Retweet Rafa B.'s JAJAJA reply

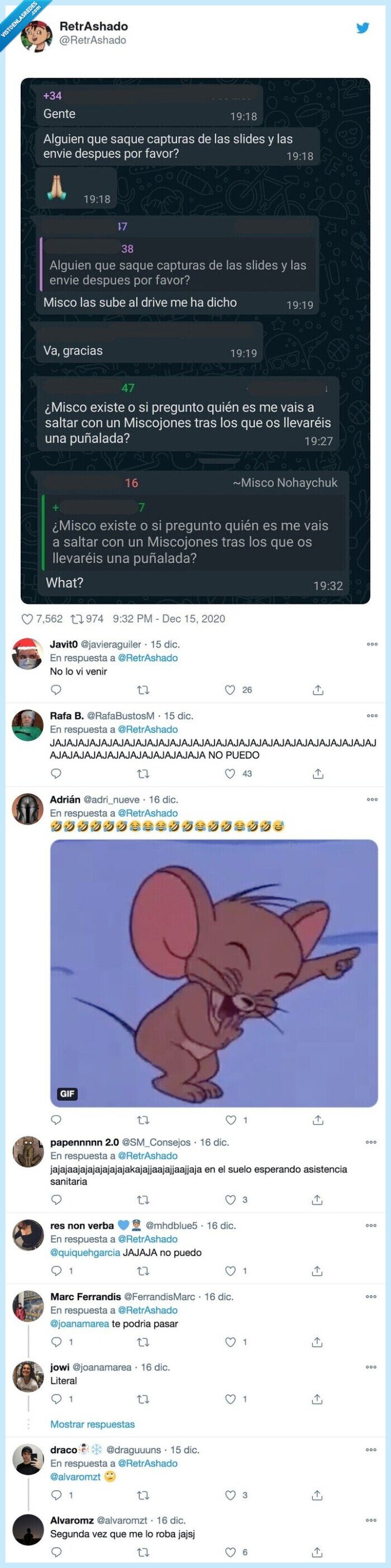coord(143,773)
